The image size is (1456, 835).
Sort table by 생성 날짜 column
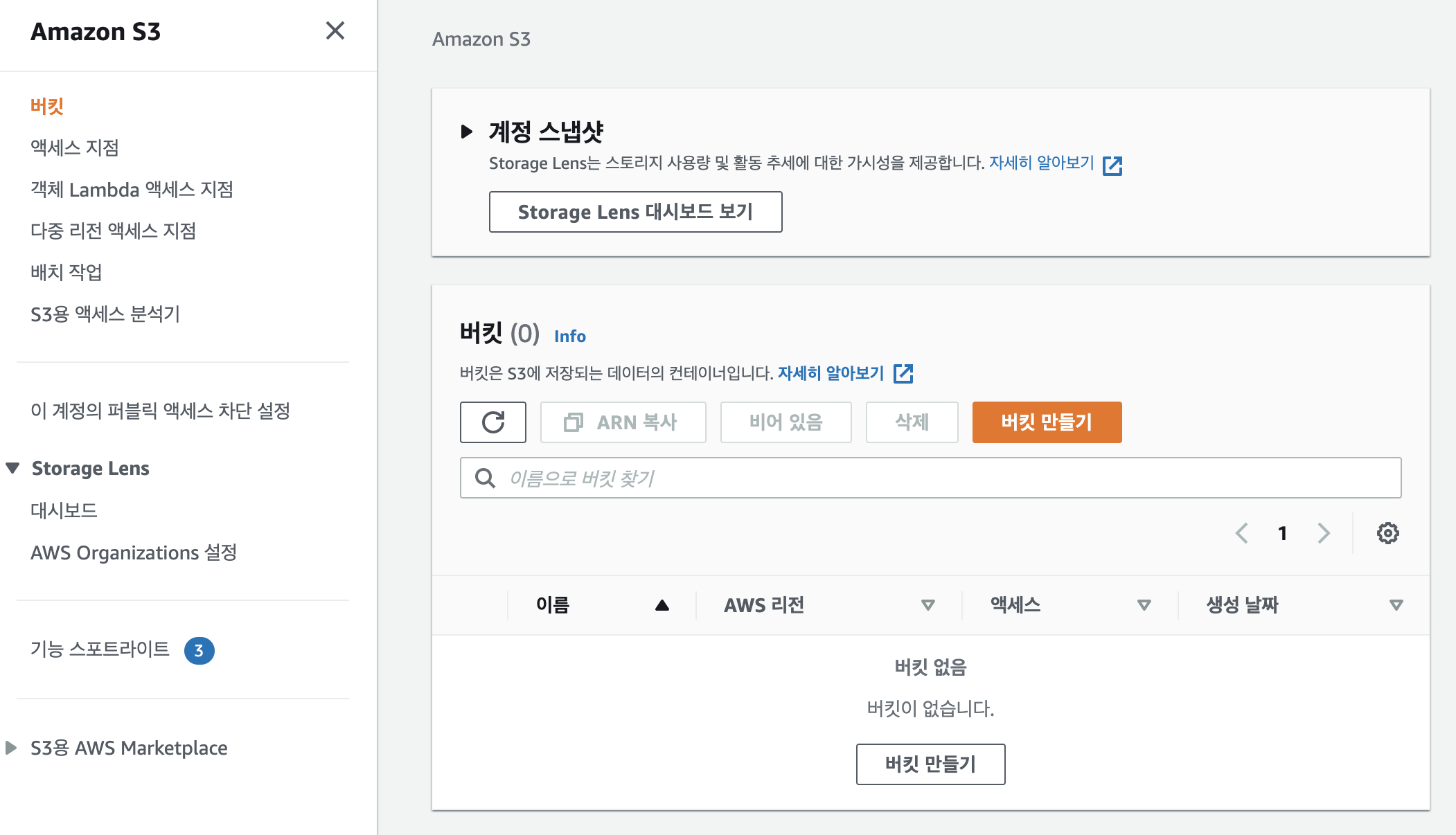tap(1396, 605)
